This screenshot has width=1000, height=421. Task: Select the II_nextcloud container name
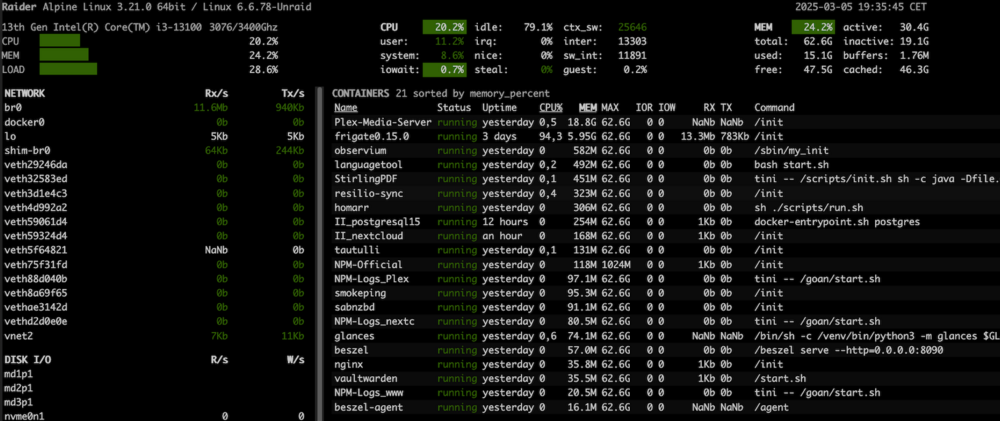click(369, 236)
